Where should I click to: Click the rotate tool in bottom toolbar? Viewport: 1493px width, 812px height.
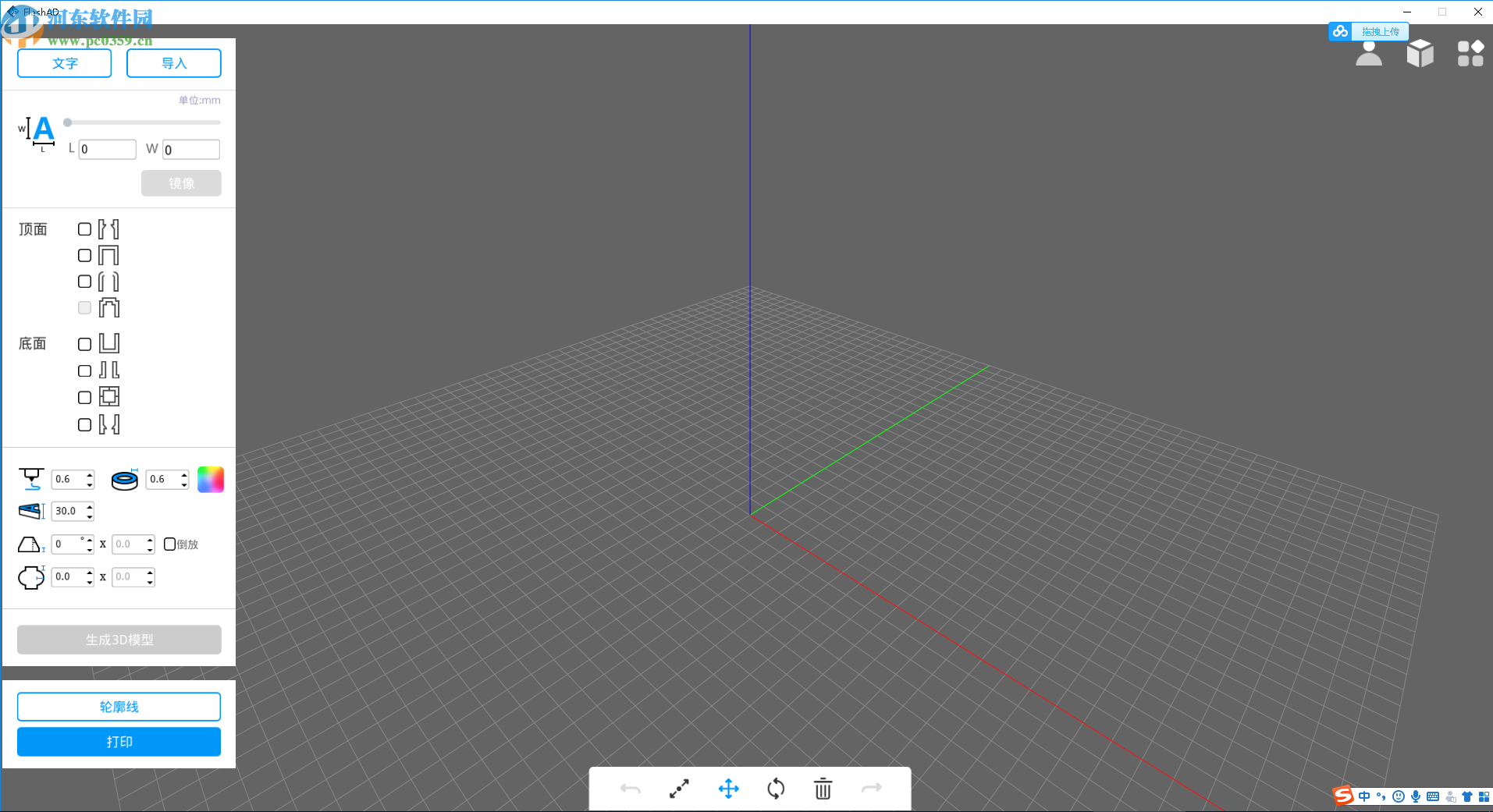[776, 789]
